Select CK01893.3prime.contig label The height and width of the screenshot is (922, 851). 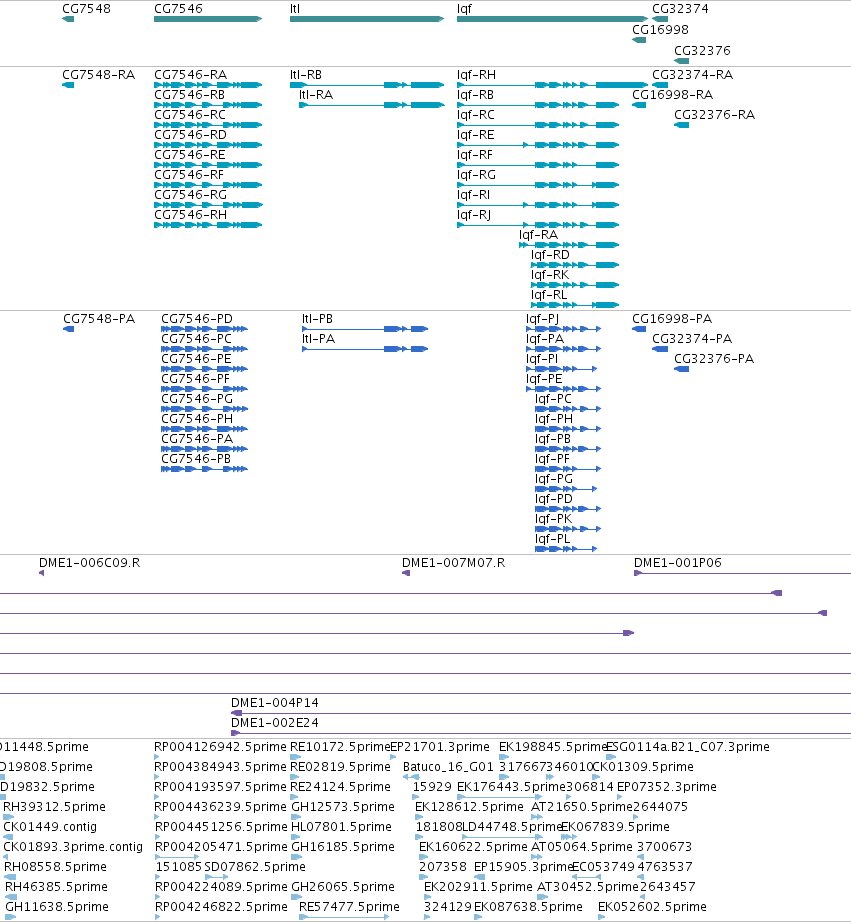pos(73,847)
